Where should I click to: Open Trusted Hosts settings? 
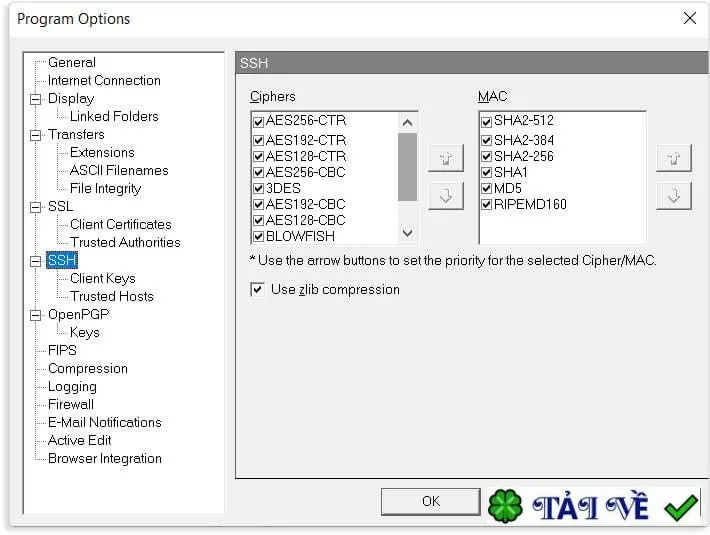click(112, 296)
